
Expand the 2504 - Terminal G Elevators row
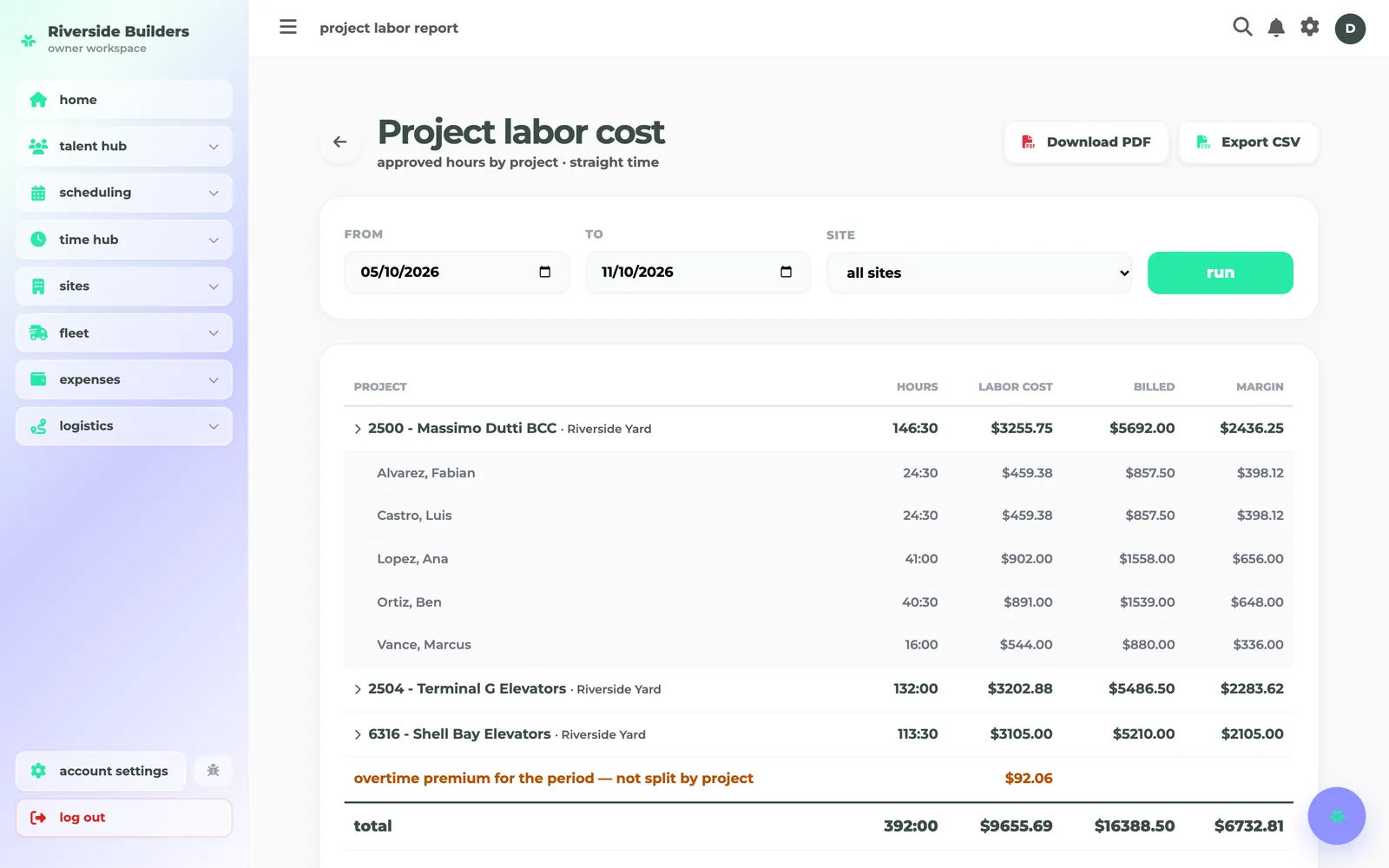358,689
